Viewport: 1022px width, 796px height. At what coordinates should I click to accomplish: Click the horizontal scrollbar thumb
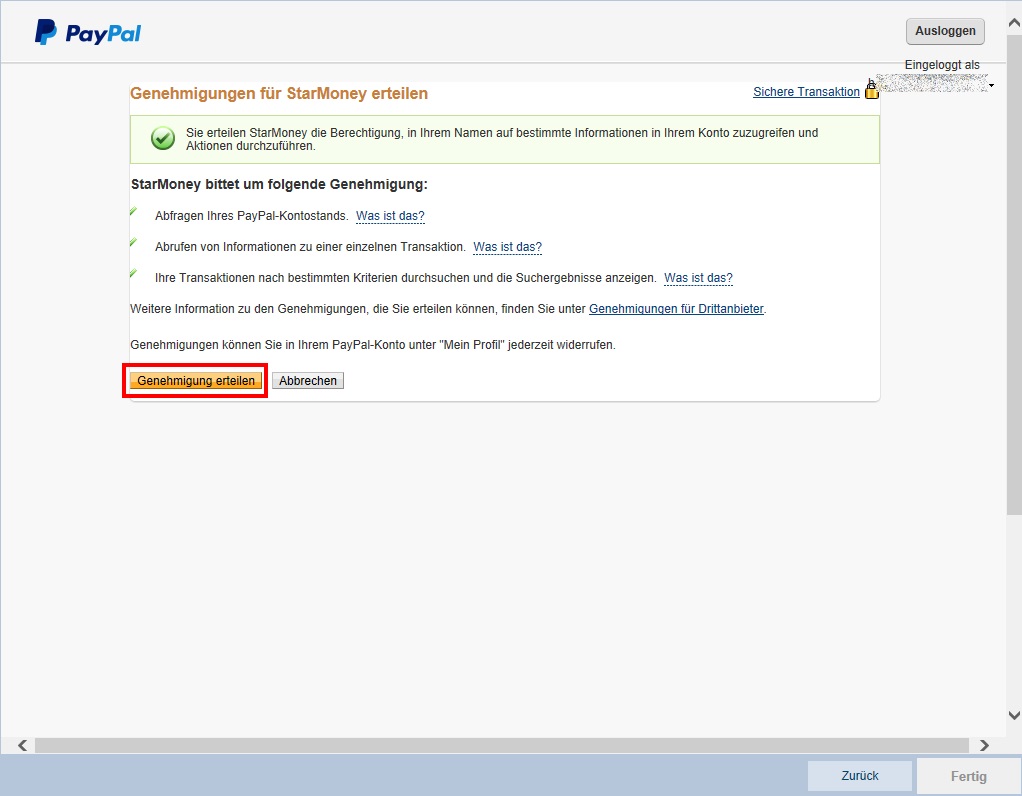point(502,745)
